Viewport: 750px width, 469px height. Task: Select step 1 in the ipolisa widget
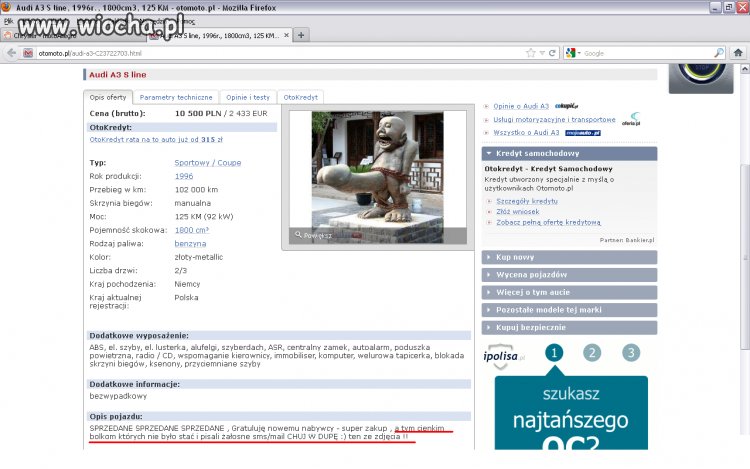(554, 353)
